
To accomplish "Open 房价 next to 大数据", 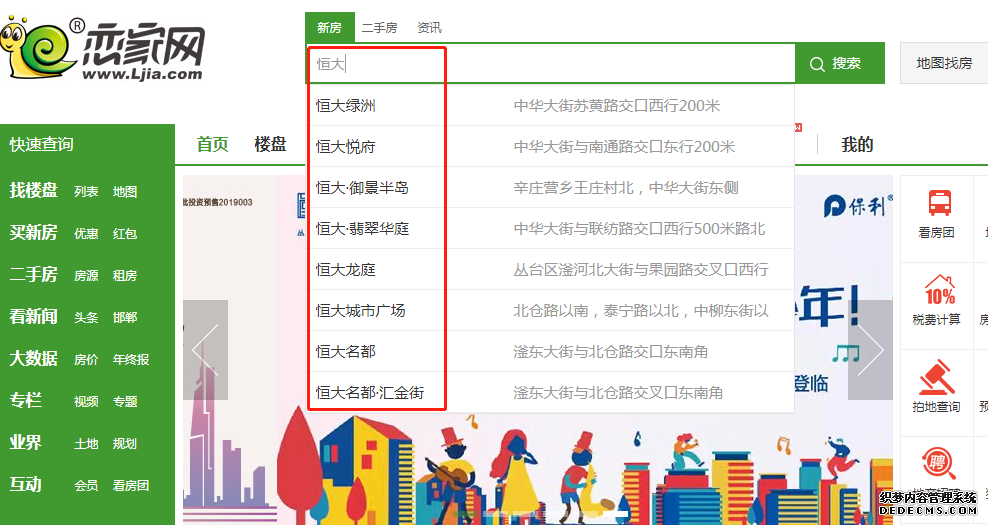I will click(x=86, y=360).
